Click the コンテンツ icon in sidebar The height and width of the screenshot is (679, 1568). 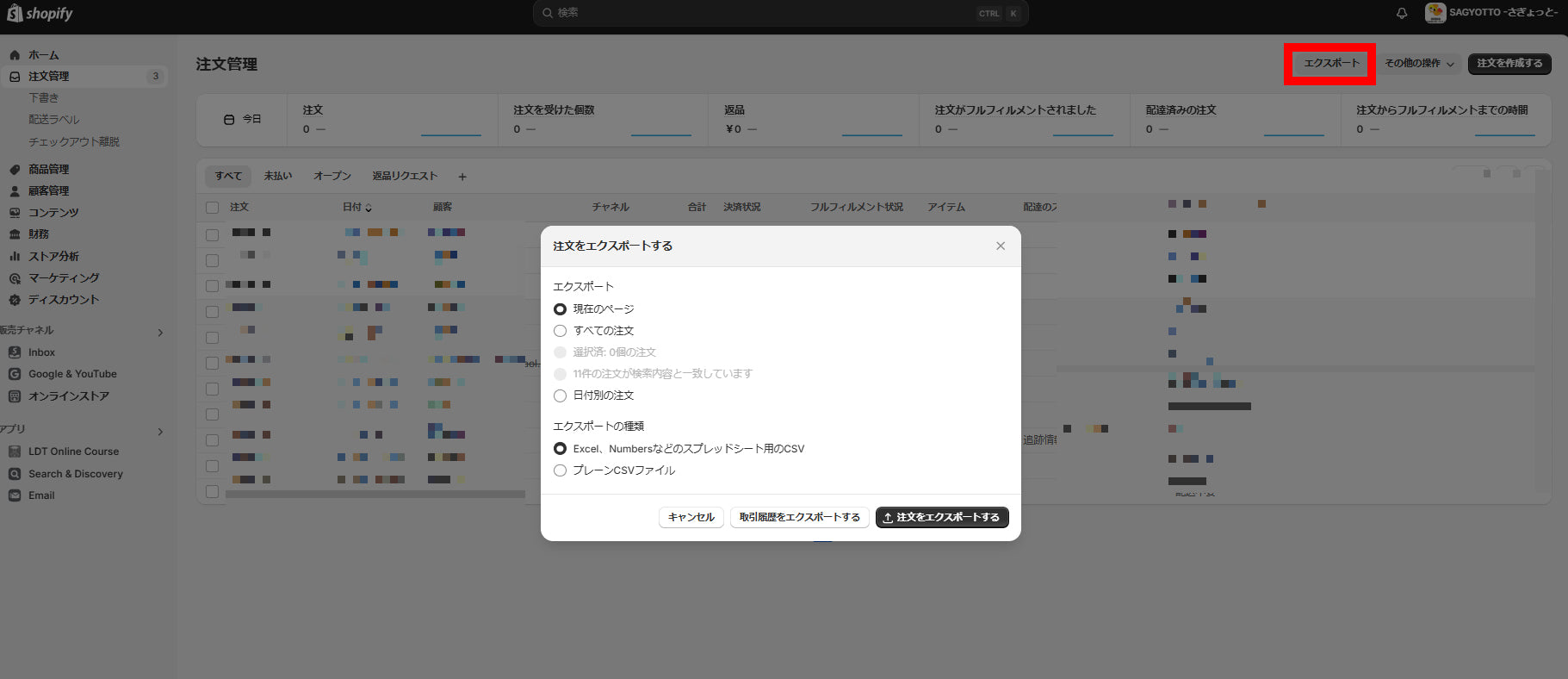pos(15,213)
